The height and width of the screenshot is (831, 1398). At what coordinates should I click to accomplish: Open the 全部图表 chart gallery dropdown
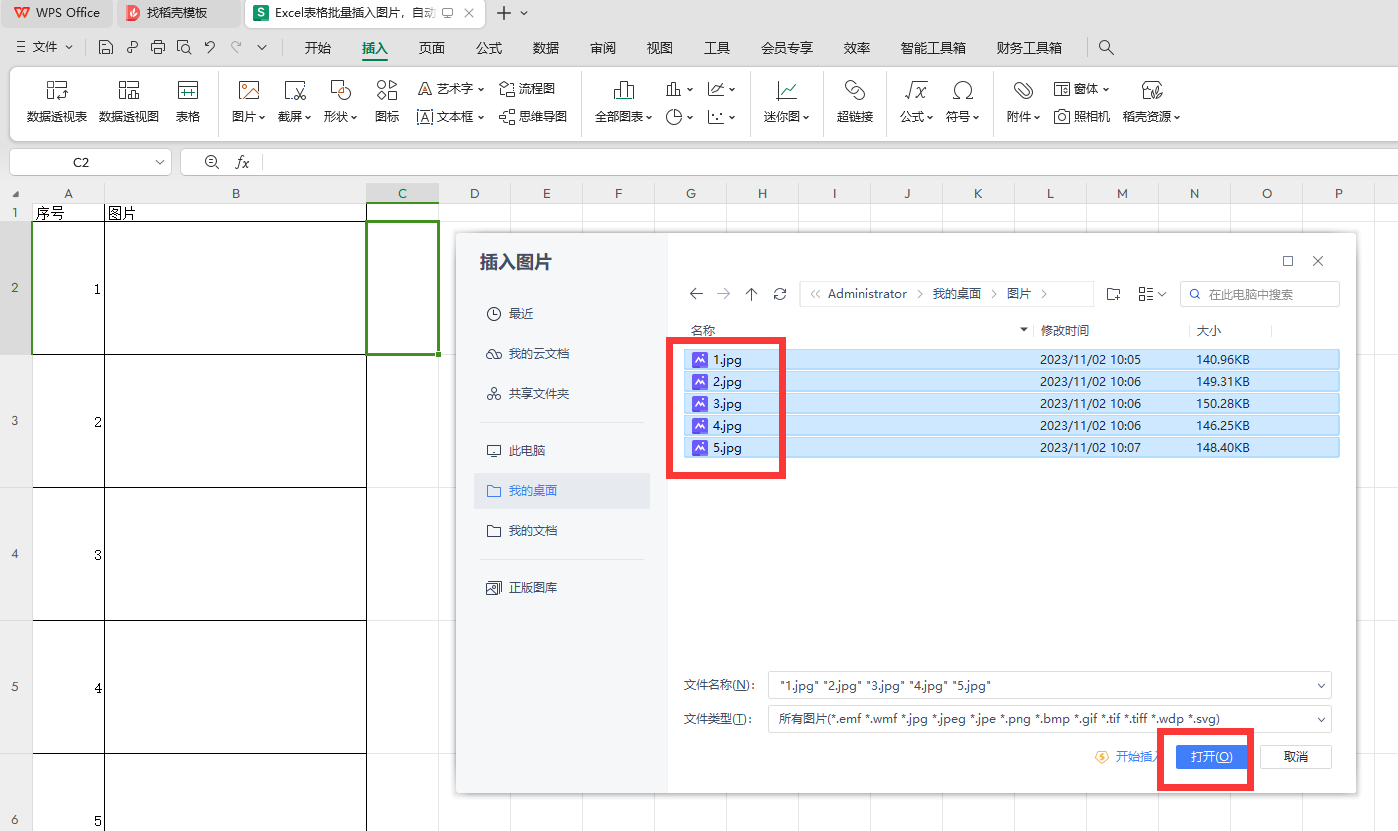pos(621,116)
